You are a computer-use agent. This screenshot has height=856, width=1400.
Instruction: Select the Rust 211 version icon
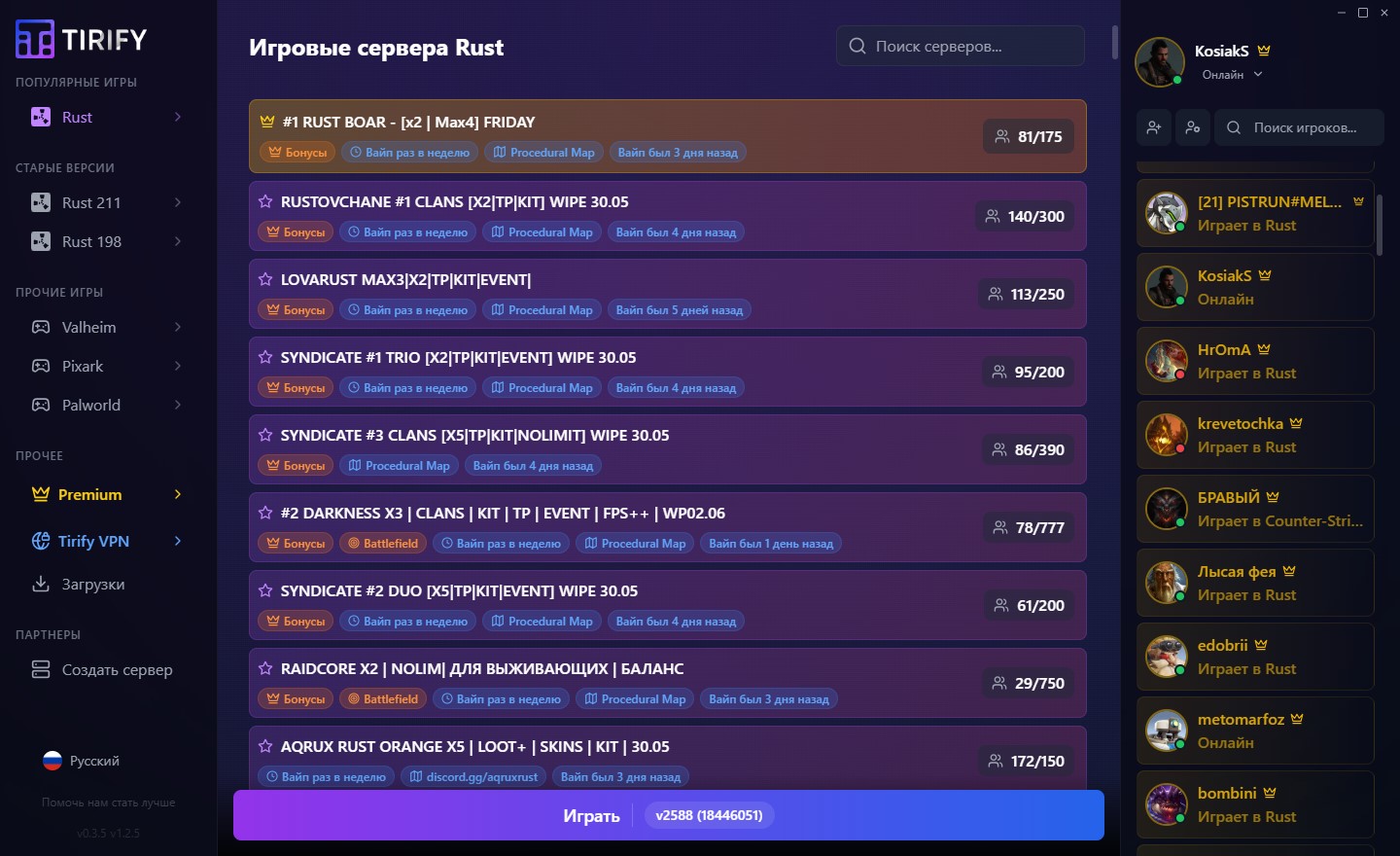point(41,202)
